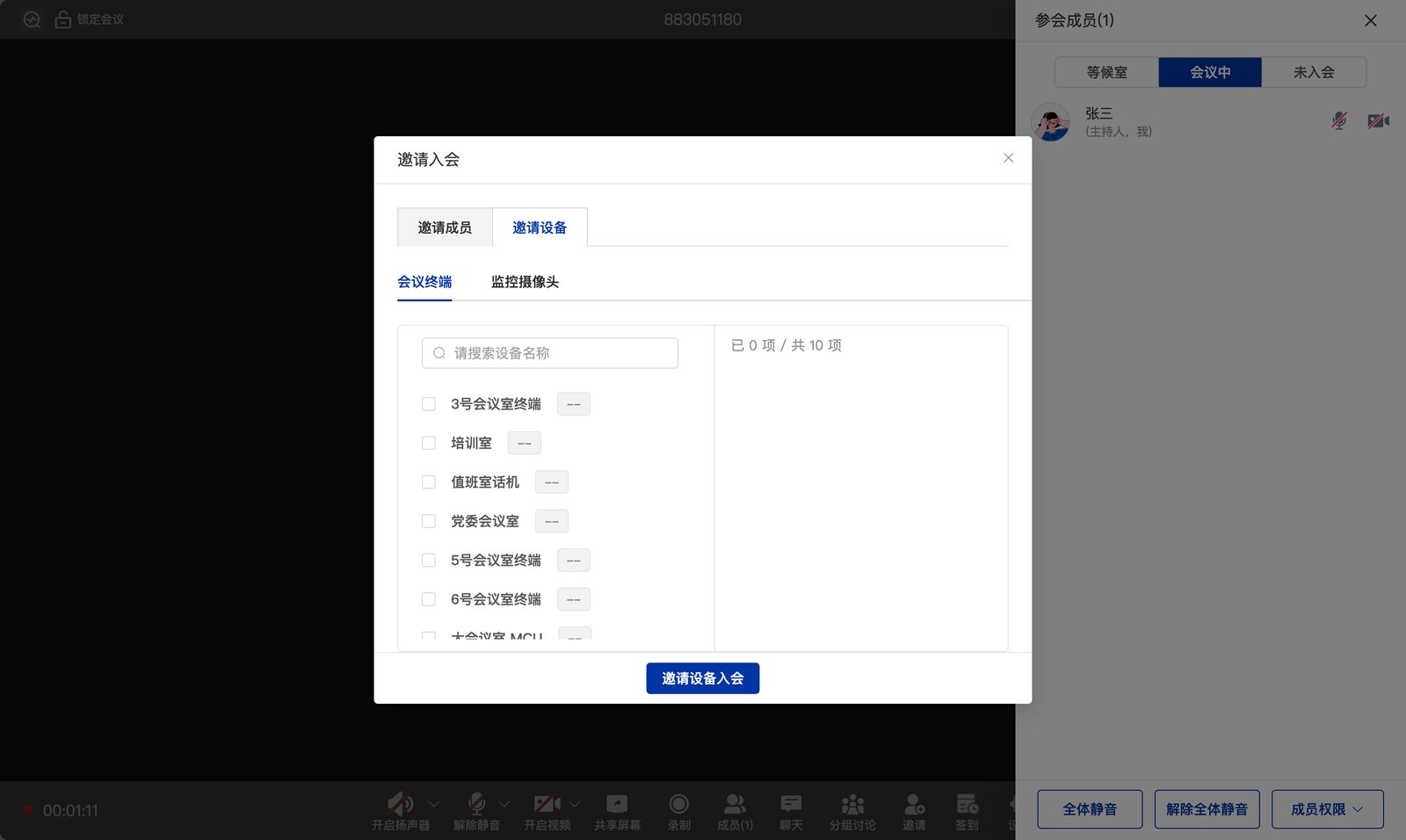Open the 成员权限 dropdown

1327,809
